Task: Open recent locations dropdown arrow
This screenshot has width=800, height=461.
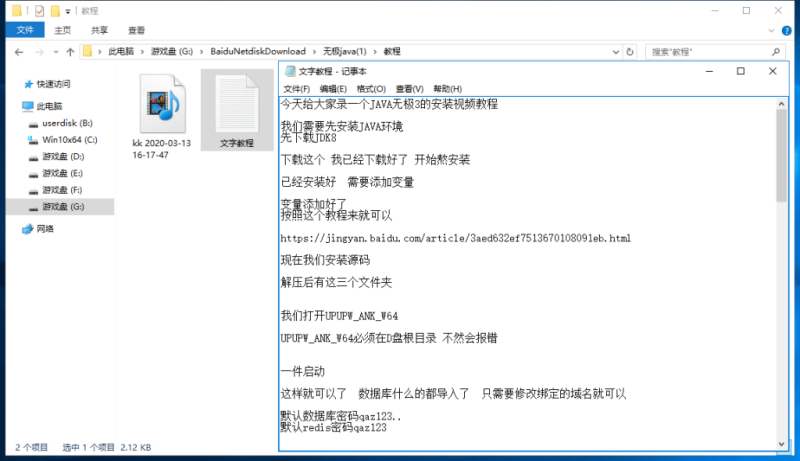Action: (56, 52)
